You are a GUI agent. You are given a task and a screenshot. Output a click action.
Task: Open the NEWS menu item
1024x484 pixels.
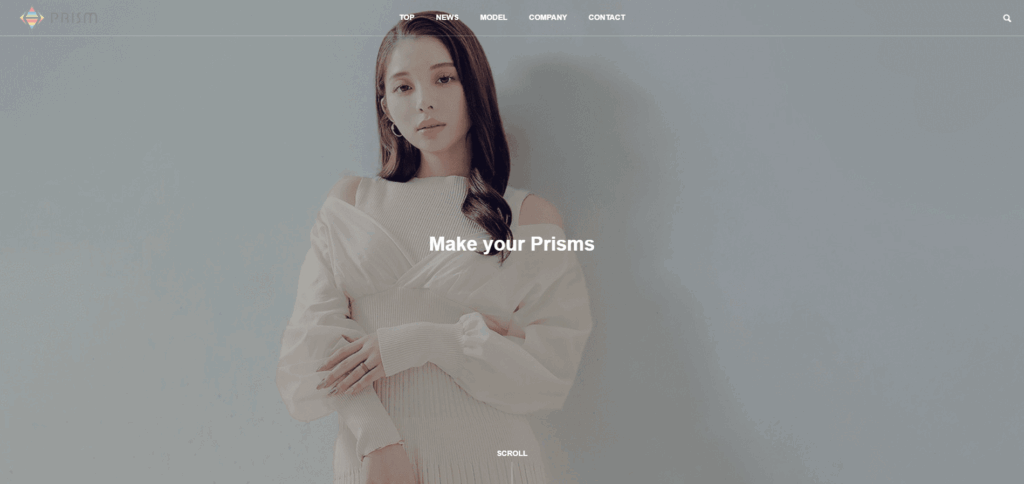447,18
